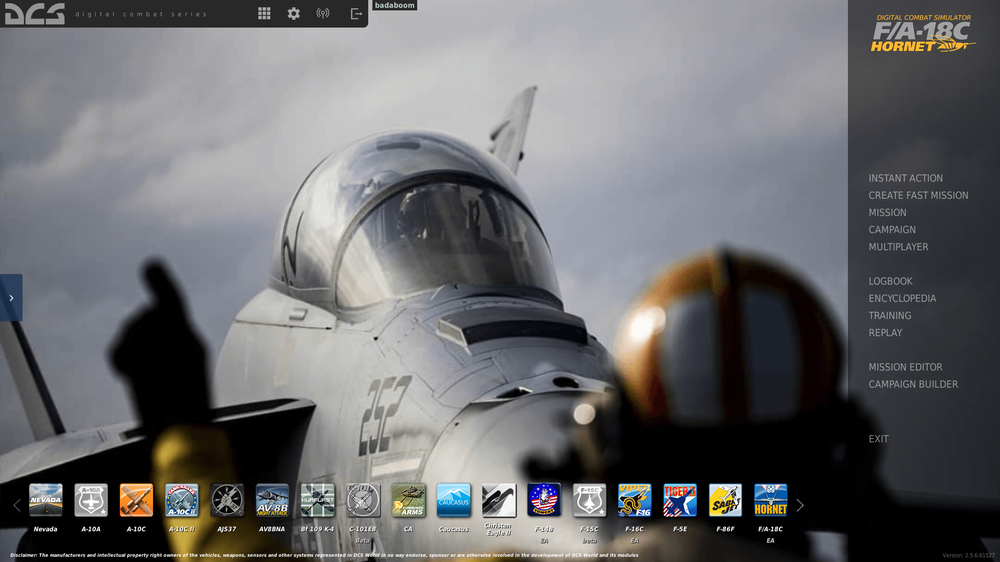Click Exit to quit DCS
The image size is (1000, 562).
tap(878, 439)
